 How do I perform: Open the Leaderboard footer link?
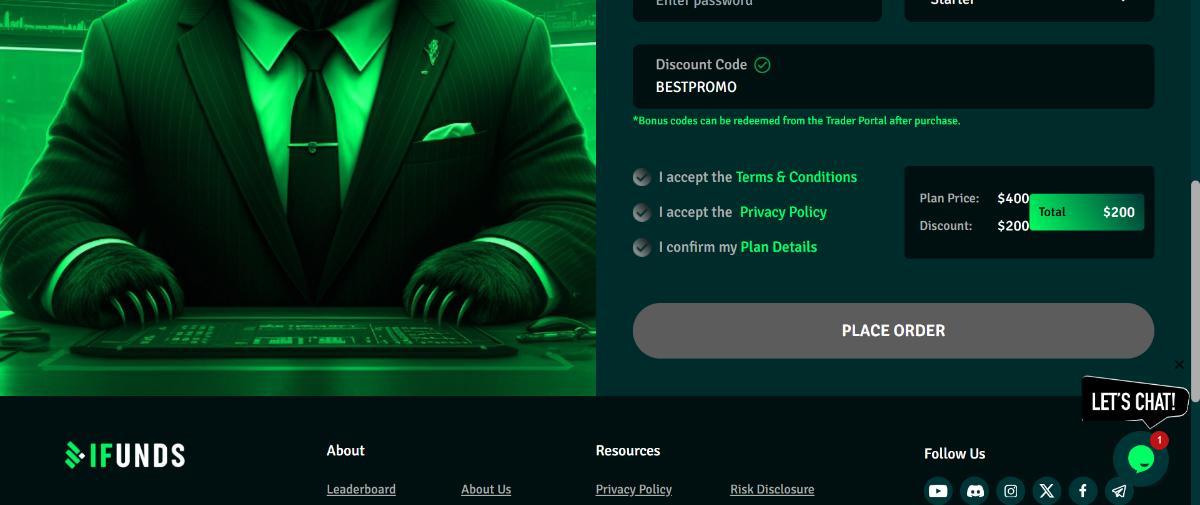(361, 489)
